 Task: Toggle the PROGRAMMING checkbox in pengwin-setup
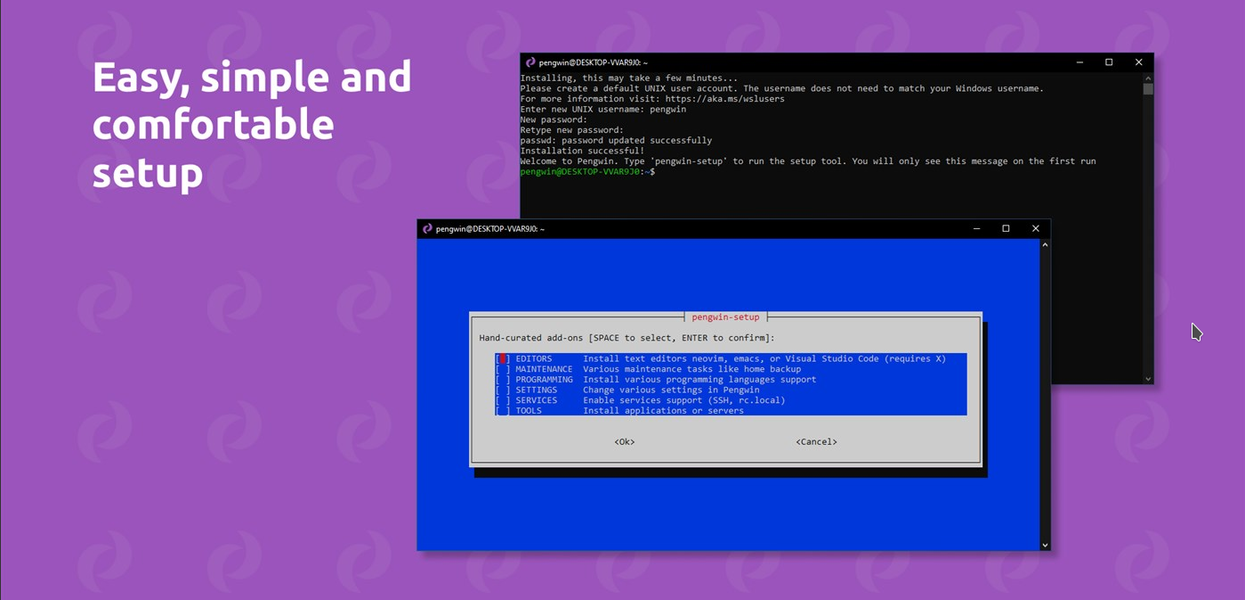click(x=503, y=380)
